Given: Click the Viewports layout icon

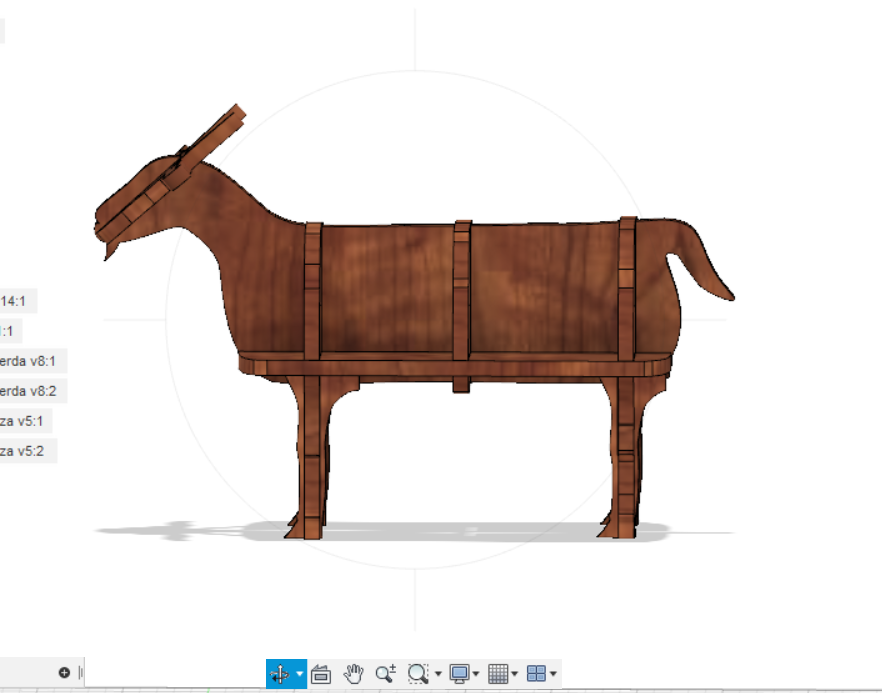Looking at the screenshot, I should tap(536, 673).
